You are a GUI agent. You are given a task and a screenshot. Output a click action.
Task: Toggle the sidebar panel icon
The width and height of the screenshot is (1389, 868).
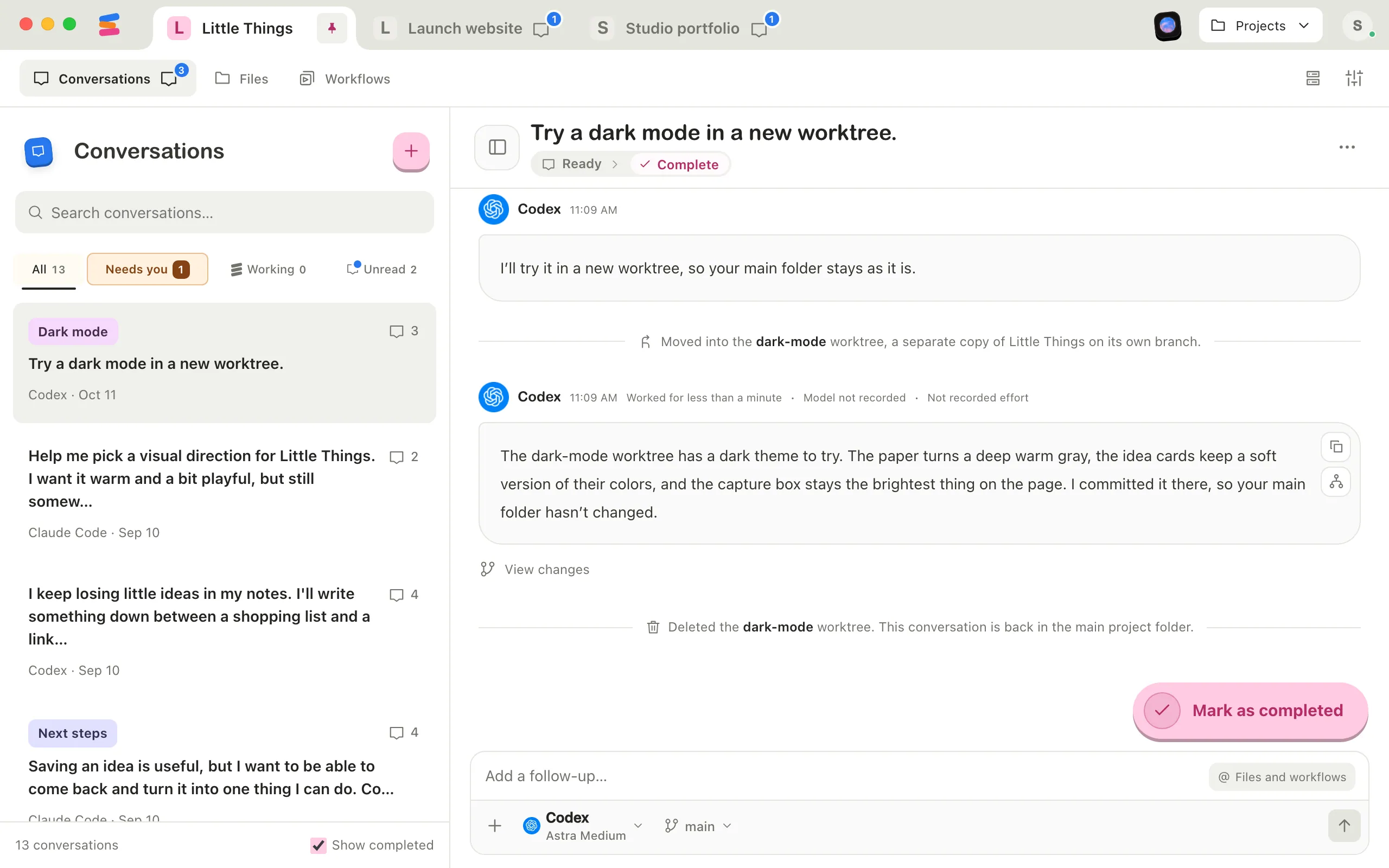coord(497,148)
